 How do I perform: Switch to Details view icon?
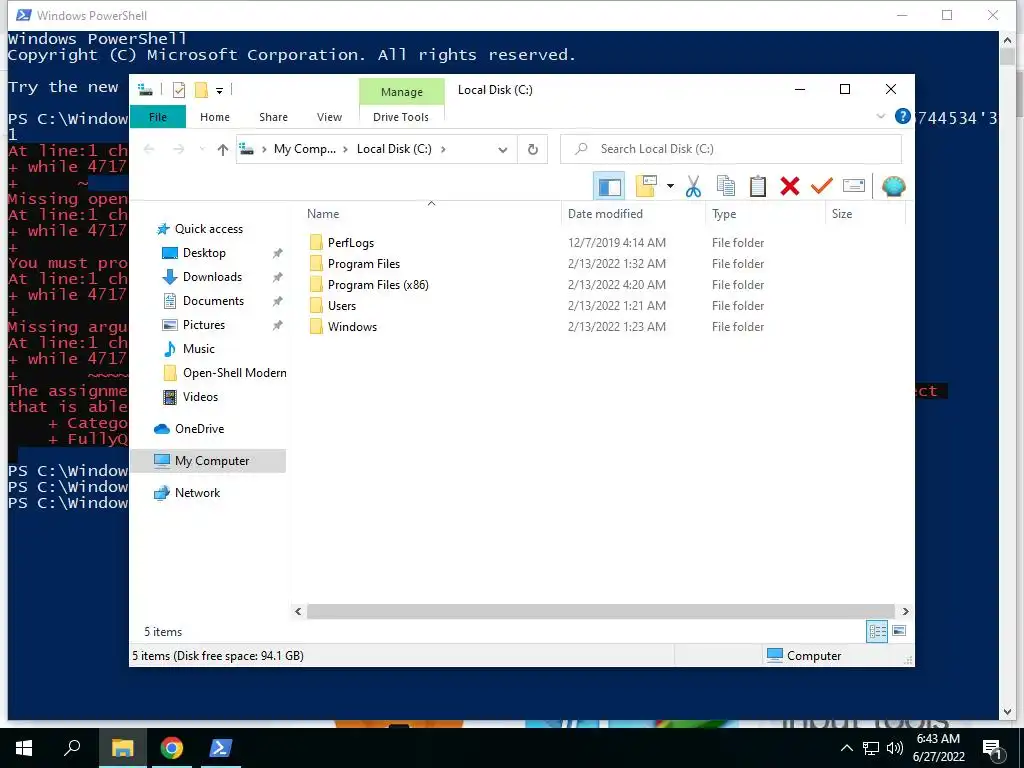pyautogui.click(x=877, y=631)
